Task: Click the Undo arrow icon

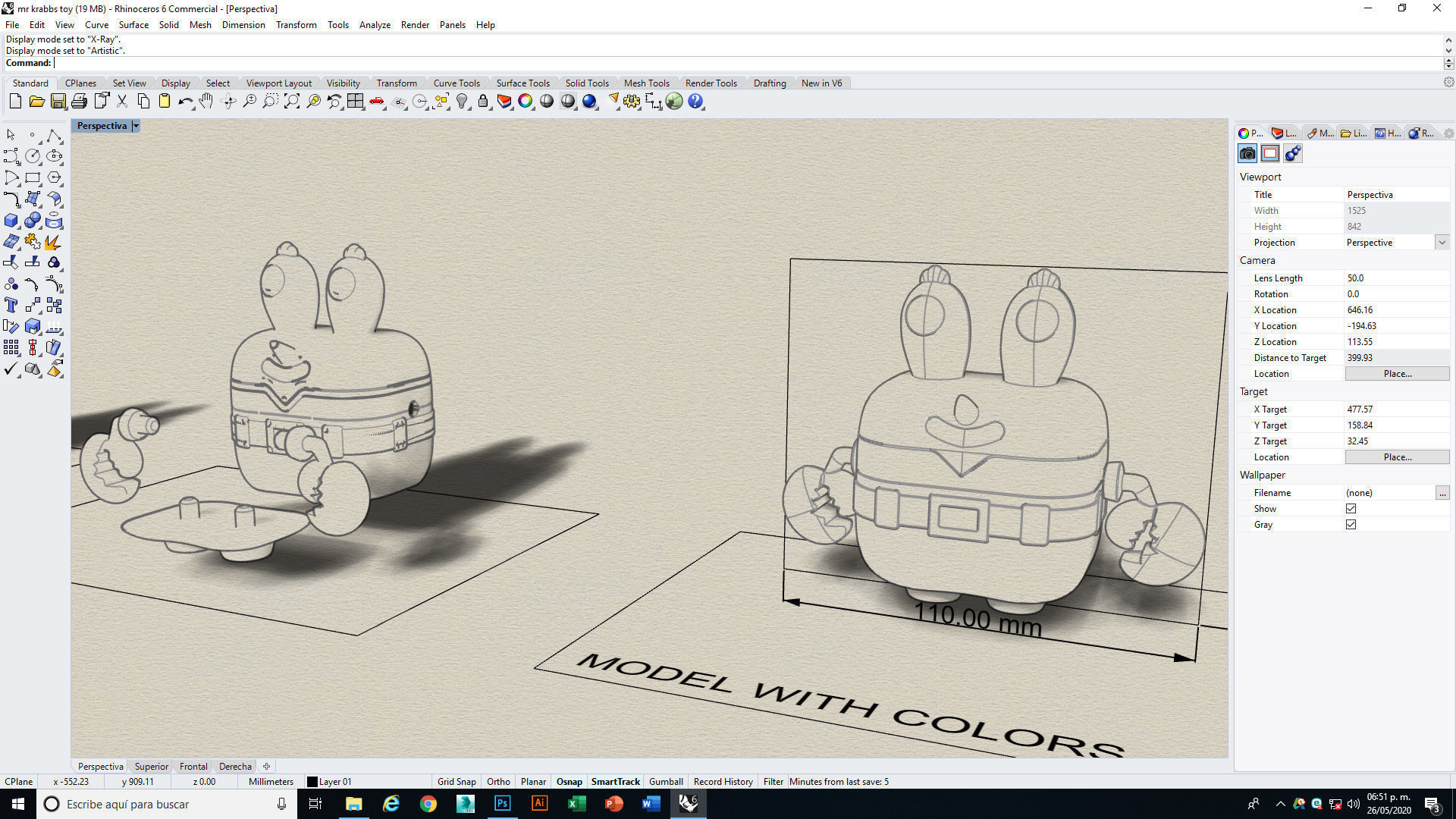Action: 185,101
